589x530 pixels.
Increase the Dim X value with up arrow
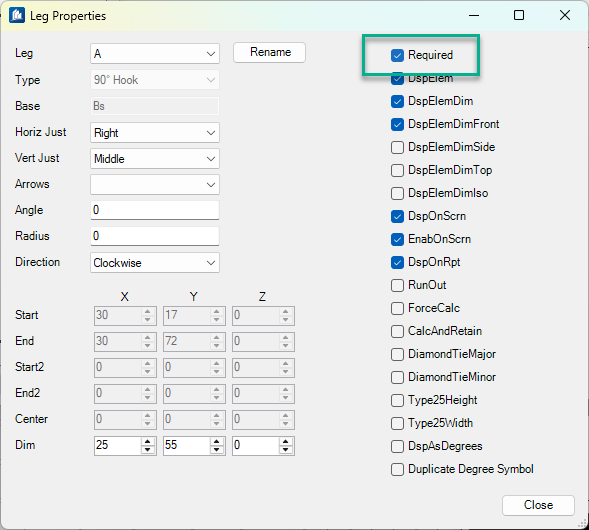[148, 442]
